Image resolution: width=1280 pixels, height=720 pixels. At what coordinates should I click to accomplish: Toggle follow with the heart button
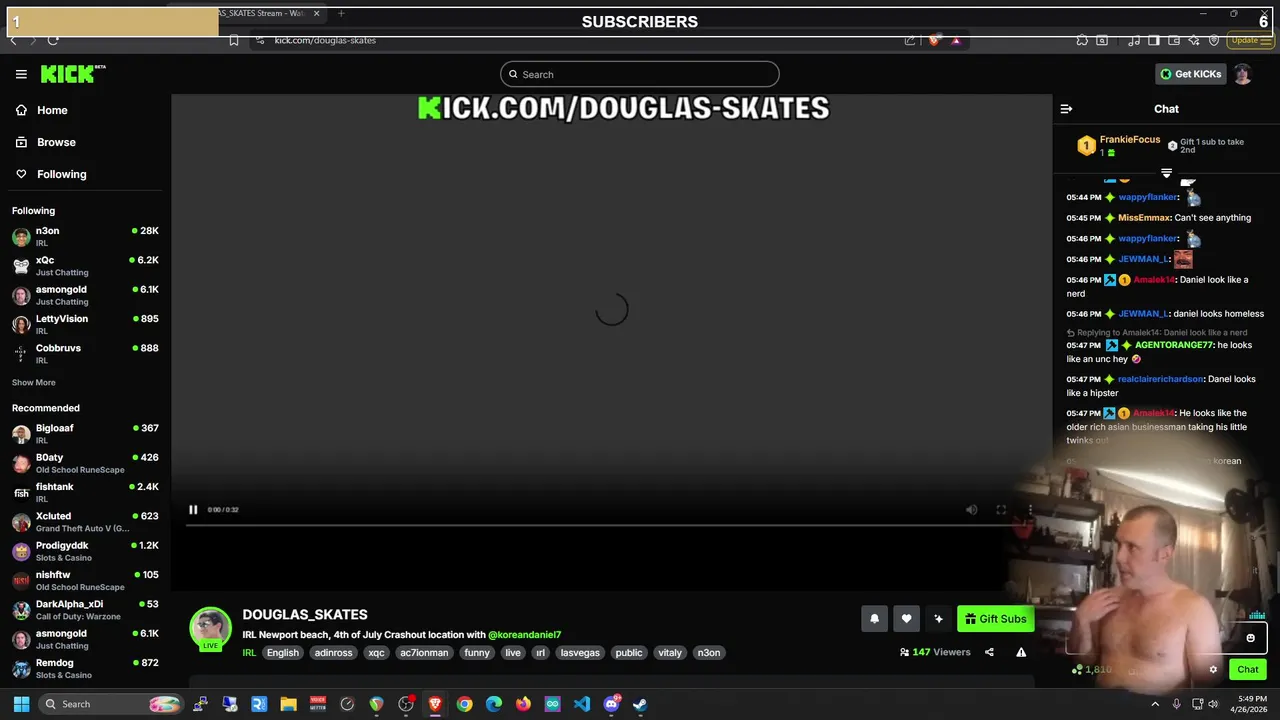pyautogui.click(x=906, y=619)
